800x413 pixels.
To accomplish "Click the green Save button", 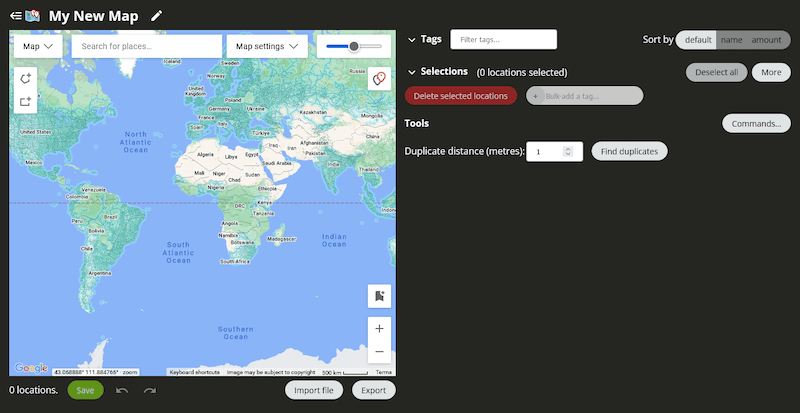I will [85, 390].
